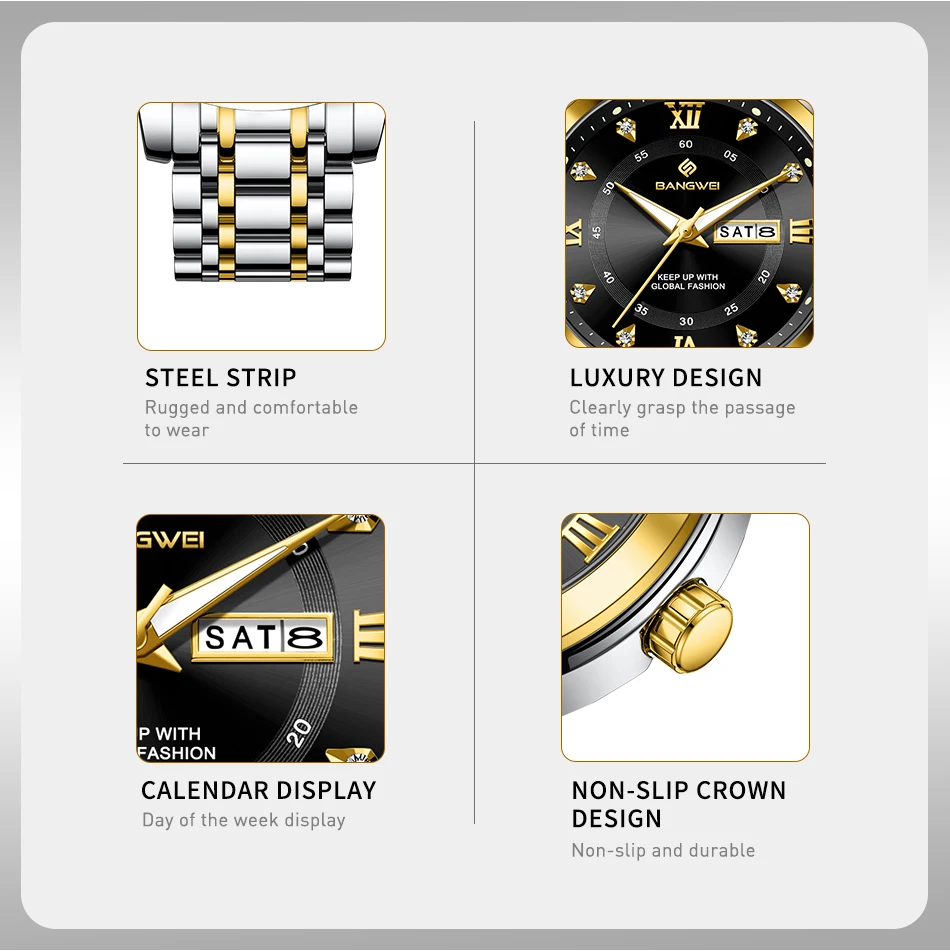Click the steel strip bracelet image

(261, 226)
